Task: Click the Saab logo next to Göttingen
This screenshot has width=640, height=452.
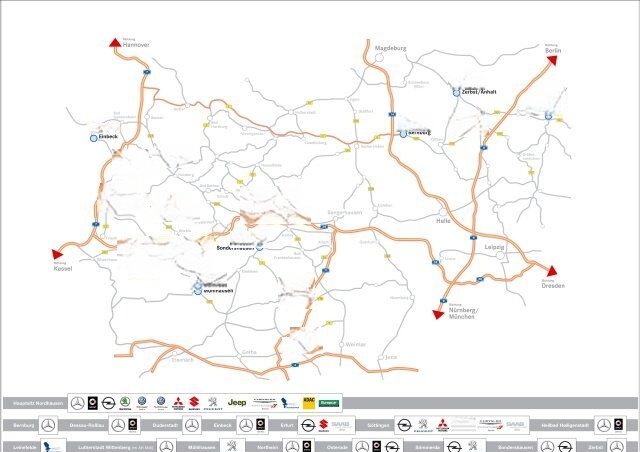Action: pyautogui.click(x=516, y=425)
